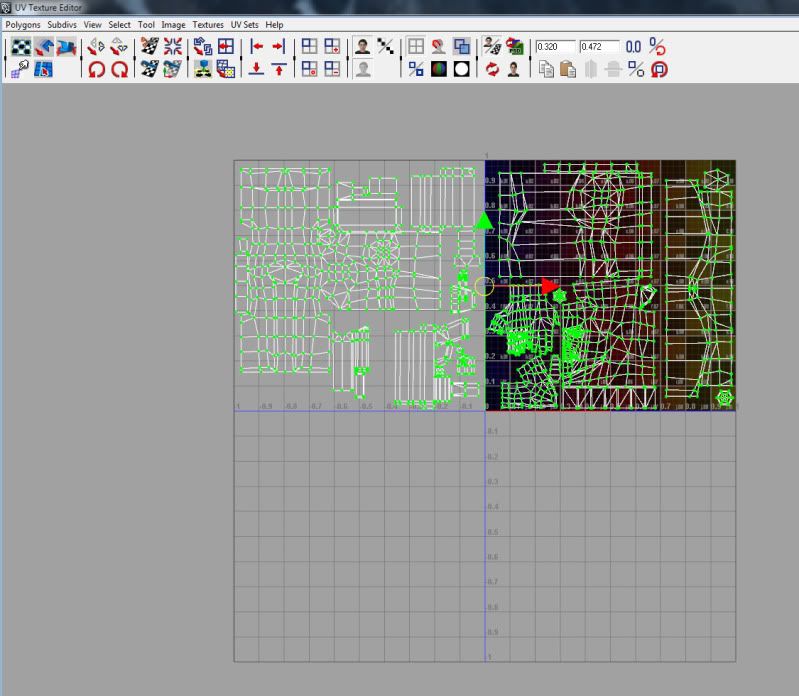
Task: Refresh the UV values 0.0 button
Action: [633, 47]
